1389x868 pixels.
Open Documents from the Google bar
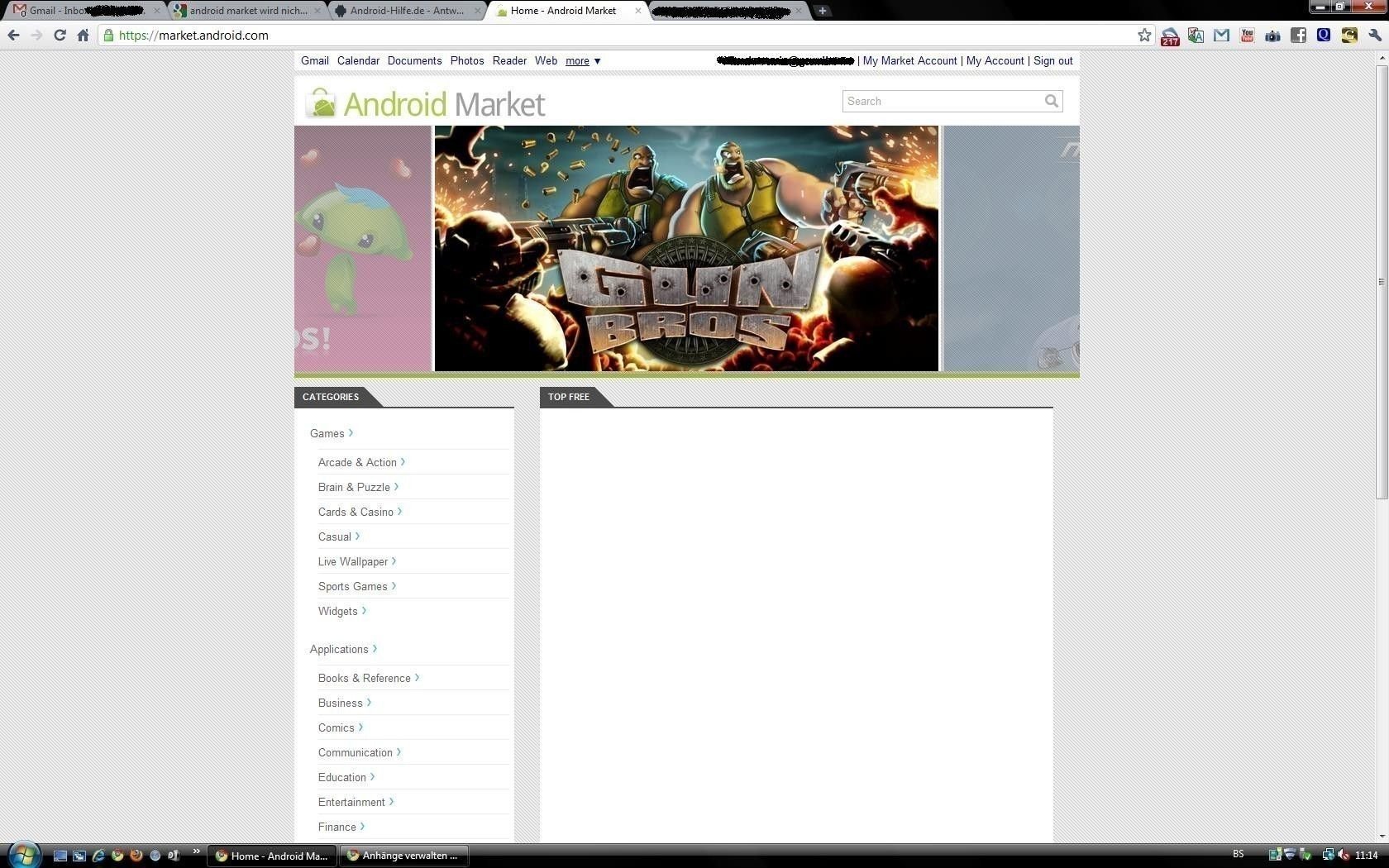(414, 60)
